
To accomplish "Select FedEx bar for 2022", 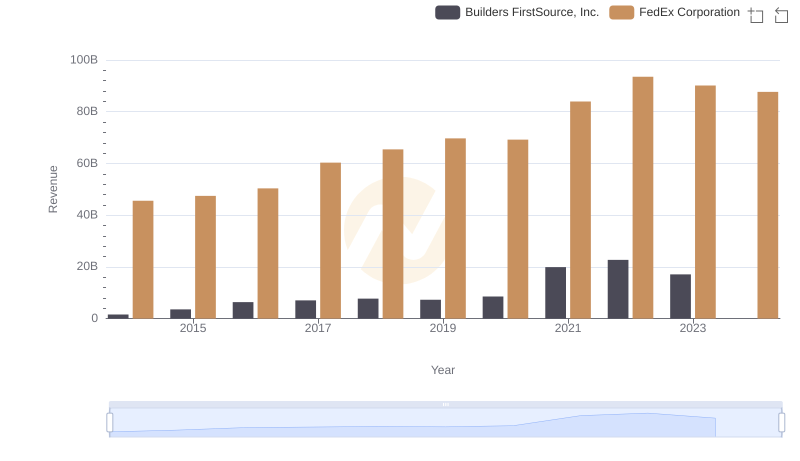I will [x=643, y=198].
